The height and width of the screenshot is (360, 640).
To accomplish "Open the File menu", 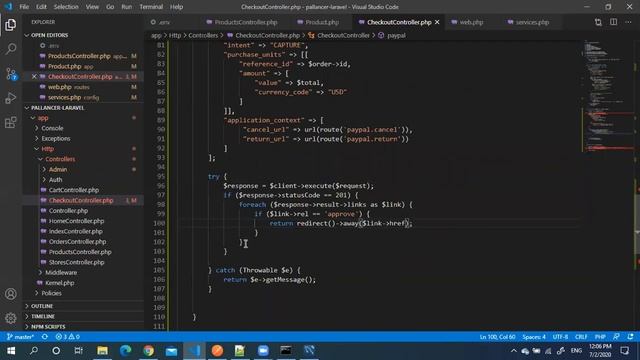I will [x=24, y=7].
